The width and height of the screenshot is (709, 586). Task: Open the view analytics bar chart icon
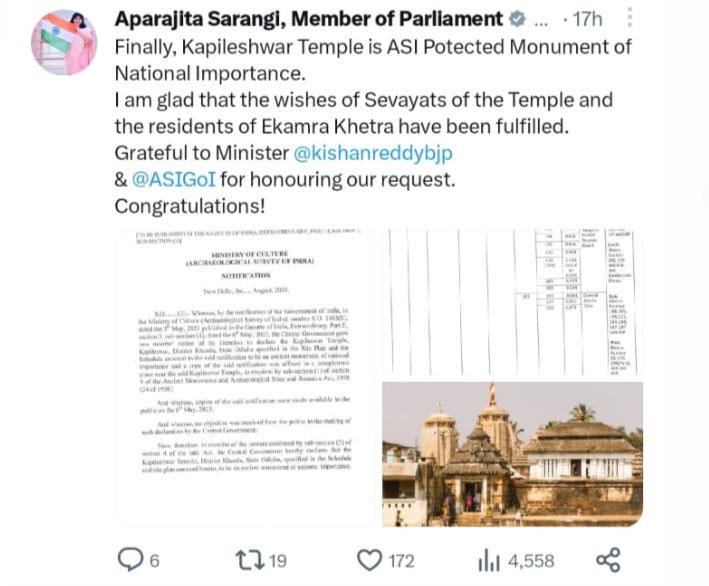[x=488, y=560]
